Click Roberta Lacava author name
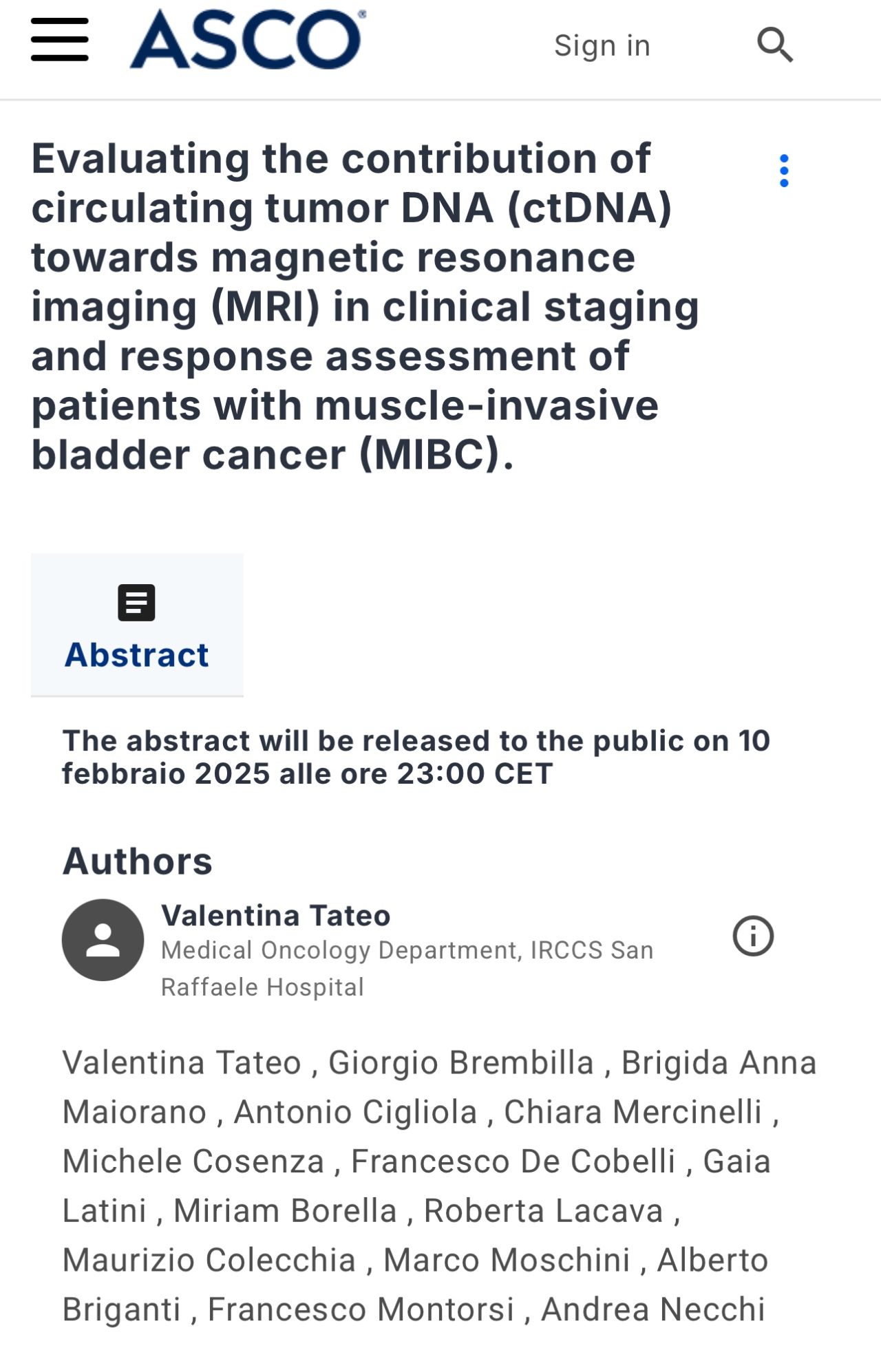 [544, 1211]
